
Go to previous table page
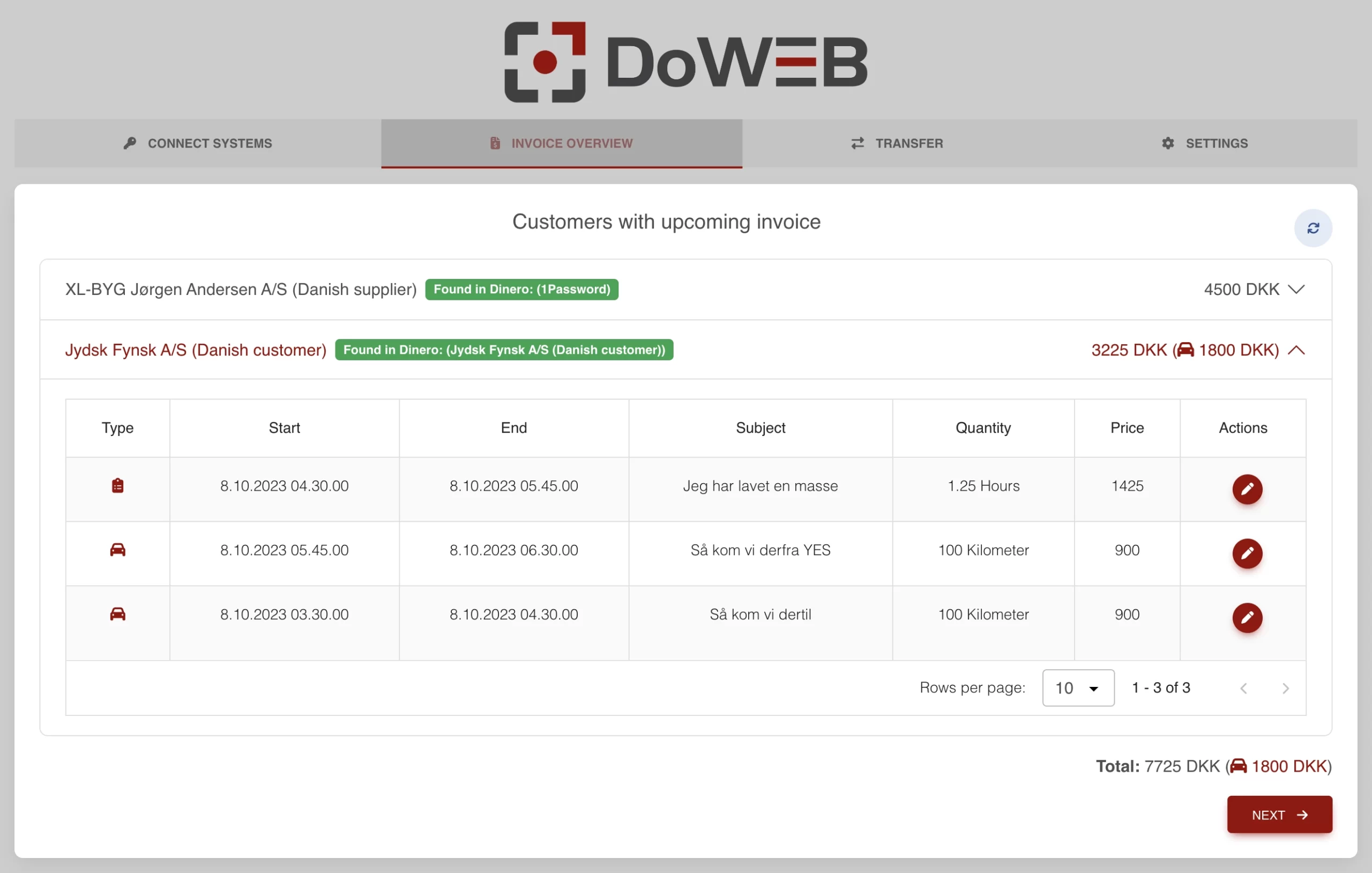(1243, 688)
